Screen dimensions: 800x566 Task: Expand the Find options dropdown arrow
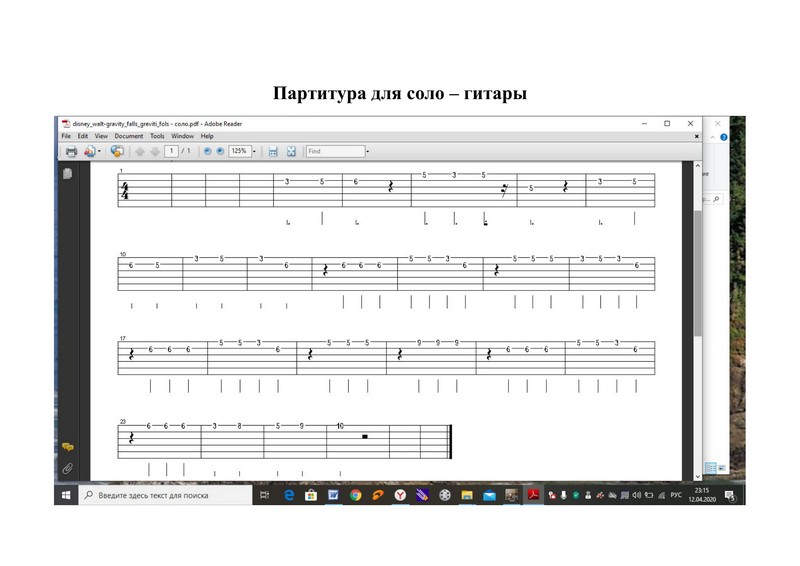pos(367,151)
